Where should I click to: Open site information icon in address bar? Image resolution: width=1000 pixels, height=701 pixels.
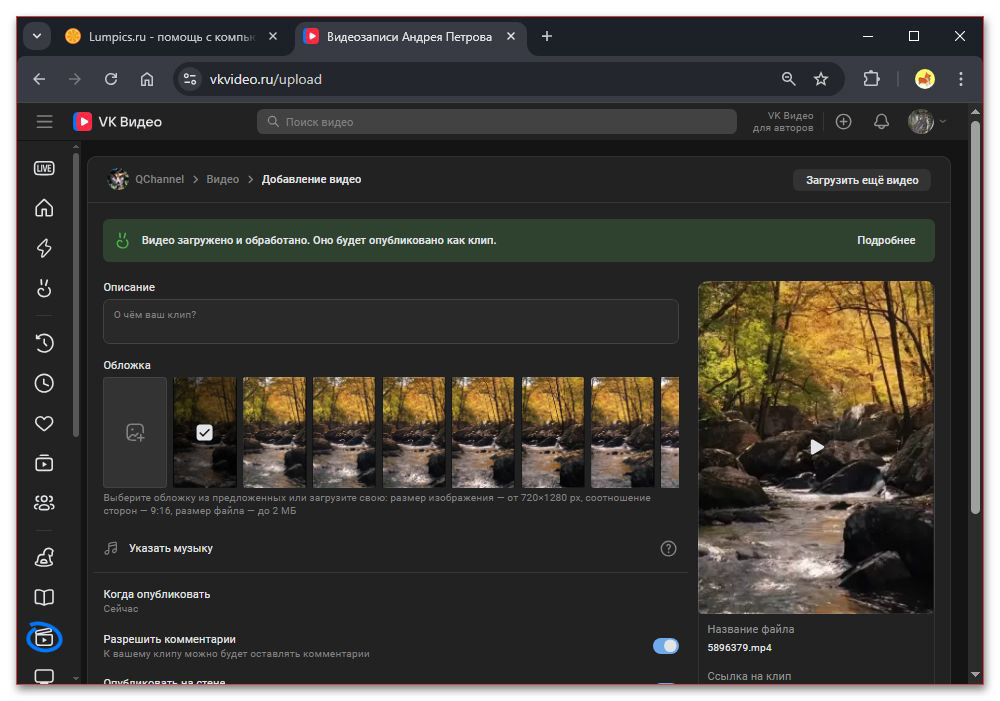point(190,79)
